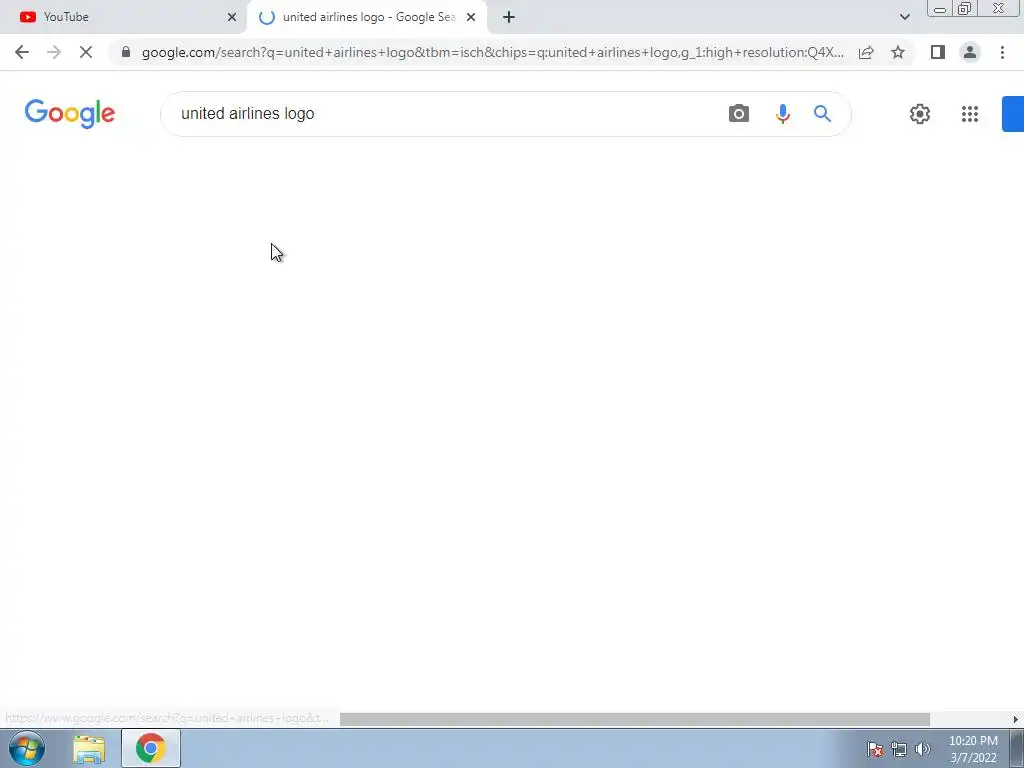Image resolution: width=1024 pixels, height=768 pixels.
Task: Click Show desktop button
Action: click(x=1017, y=748)
